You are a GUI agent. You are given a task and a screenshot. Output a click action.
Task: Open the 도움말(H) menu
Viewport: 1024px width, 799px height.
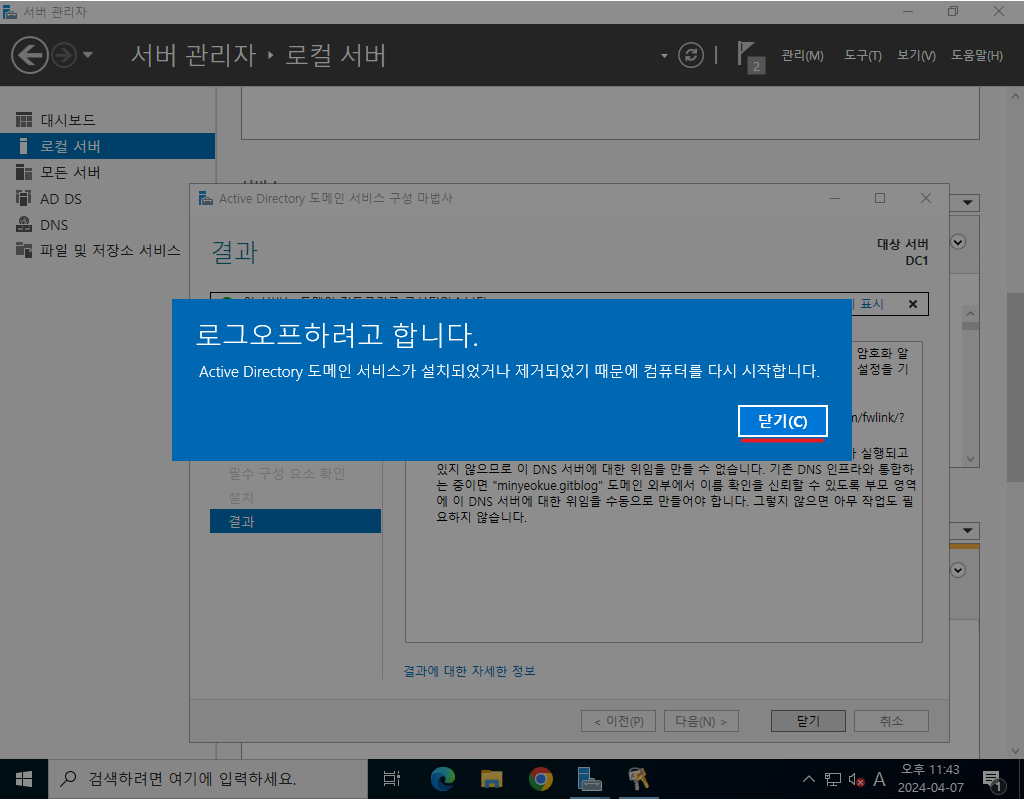pyautogui.click(x=976, y=56)
